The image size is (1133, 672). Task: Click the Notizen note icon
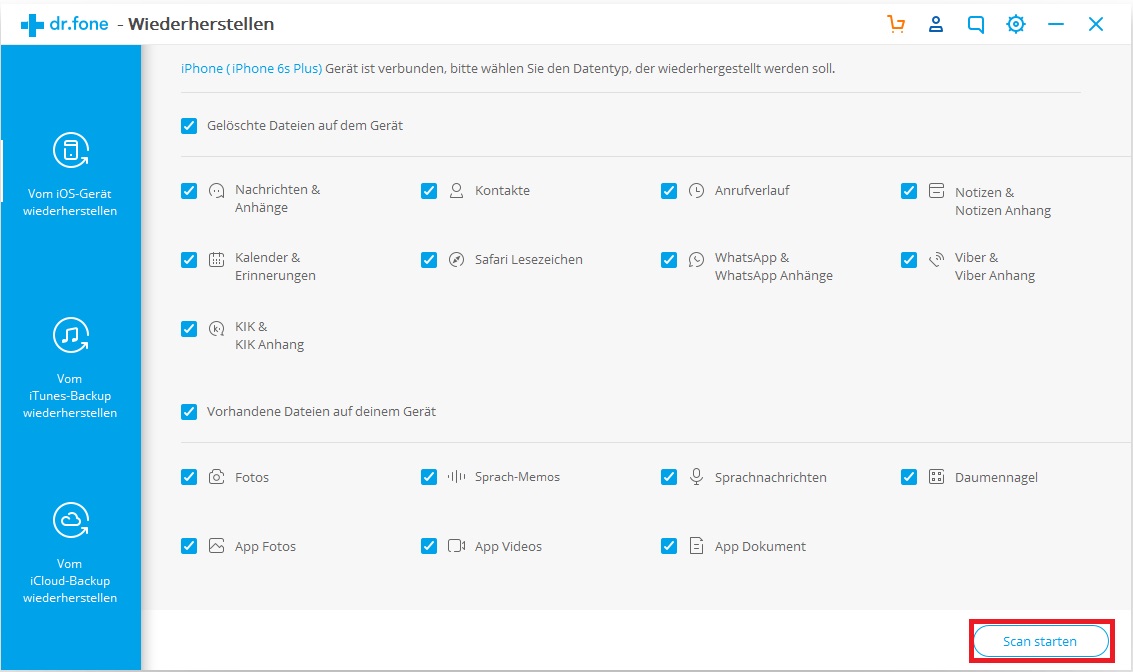(936, 191)
